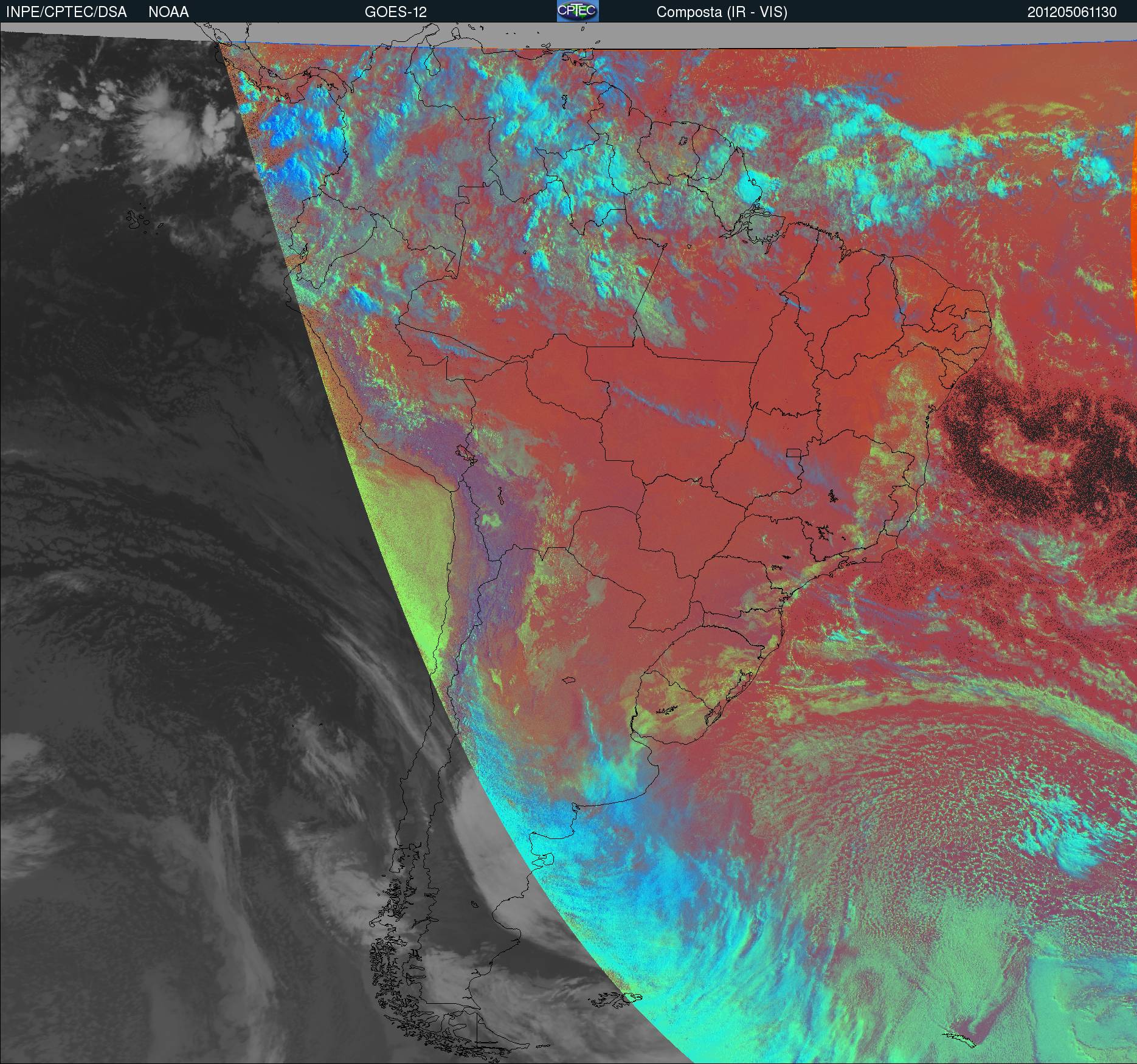Click the Lake Titicaca outline on the map

coord(466,454)
